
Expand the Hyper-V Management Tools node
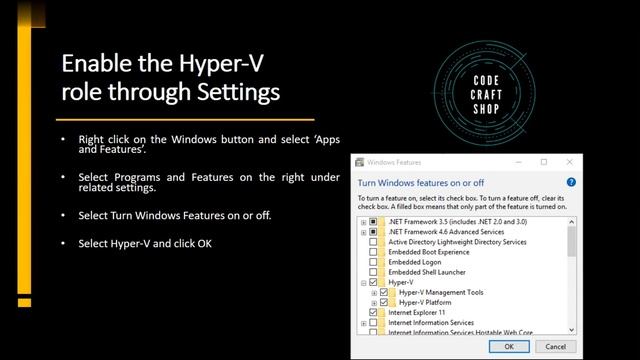pyautogui.click(x=374, y=293)
